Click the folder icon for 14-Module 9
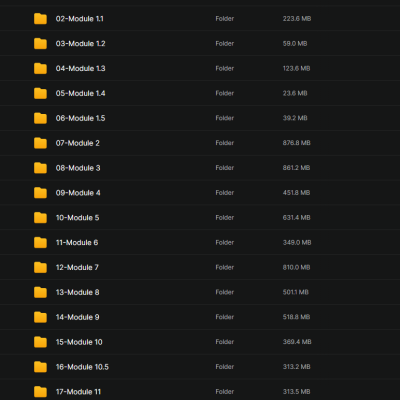The height and width of the screenshot is (400, 400). click(x=40, y=317)
